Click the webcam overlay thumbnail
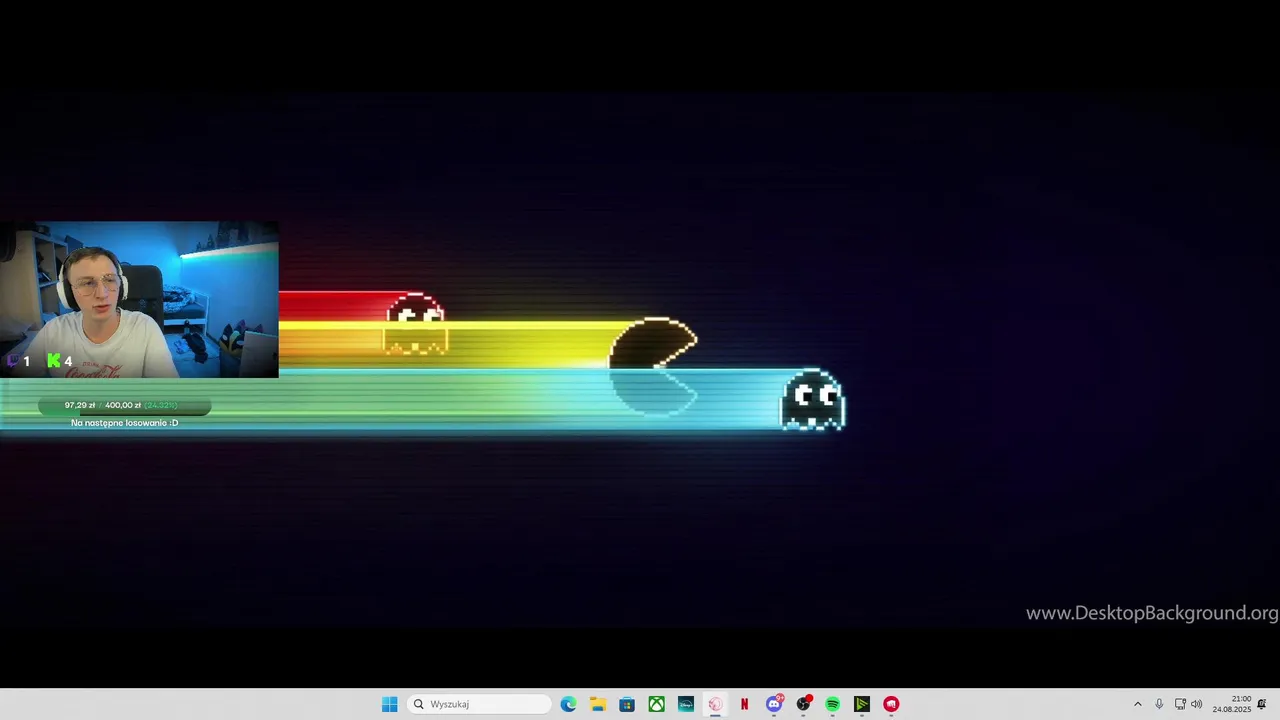Image resolution: width=1280 pixels, height=720 pixels. click(x=139, y=300)
